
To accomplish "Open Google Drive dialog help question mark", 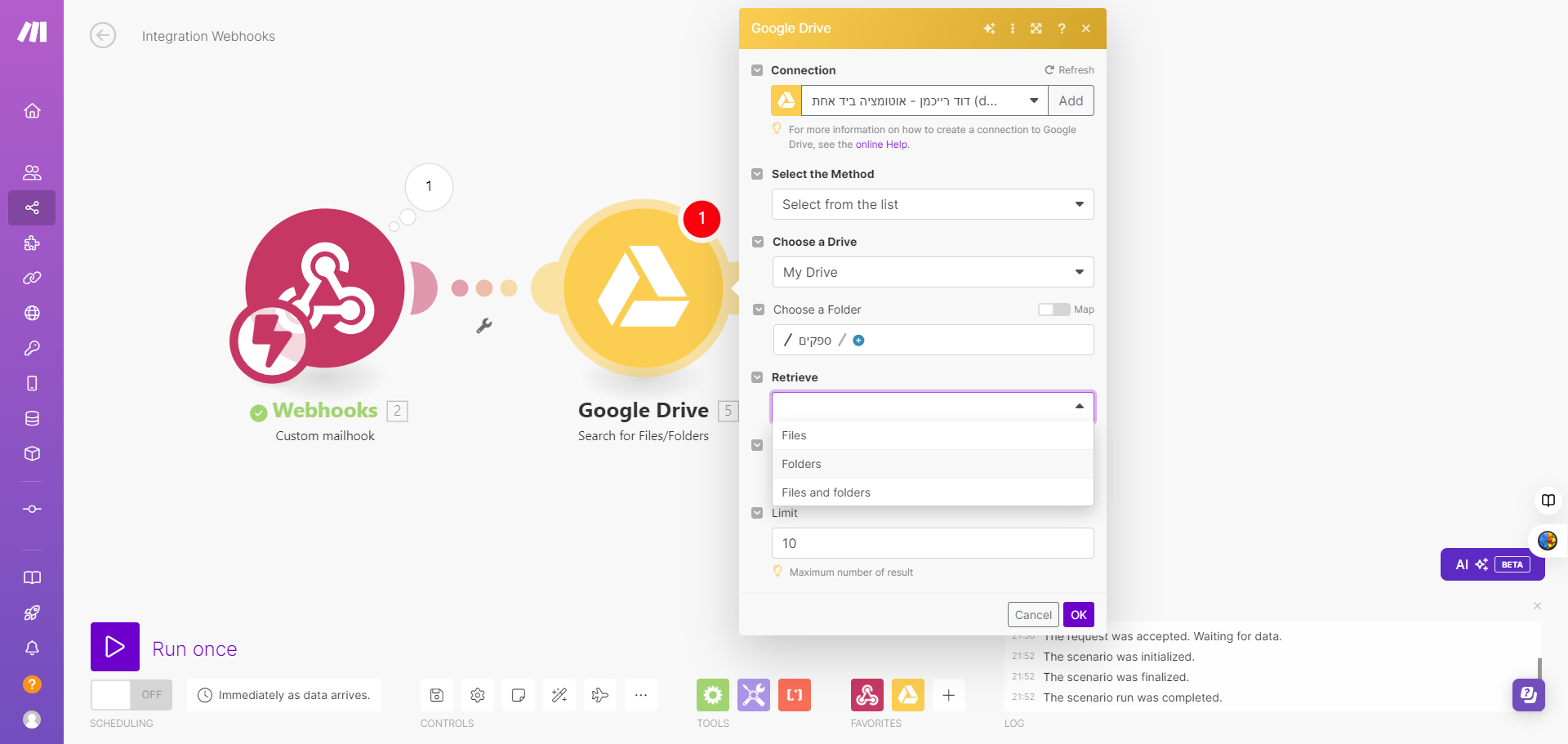I will pos(1062,29).
